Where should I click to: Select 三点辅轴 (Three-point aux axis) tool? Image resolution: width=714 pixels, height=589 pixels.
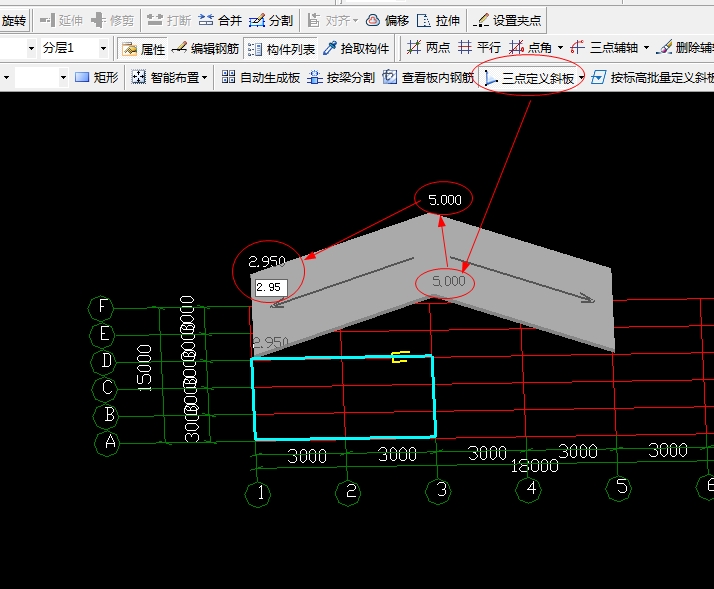(604, 47)
